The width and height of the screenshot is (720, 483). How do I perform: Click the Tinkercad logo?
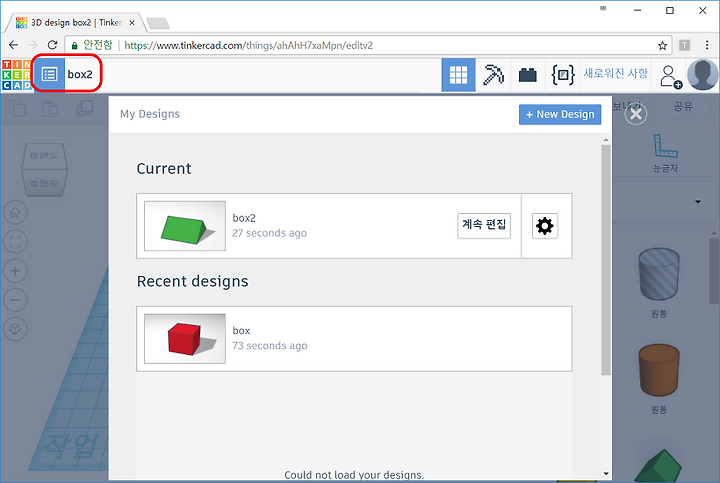coord(16,74)
